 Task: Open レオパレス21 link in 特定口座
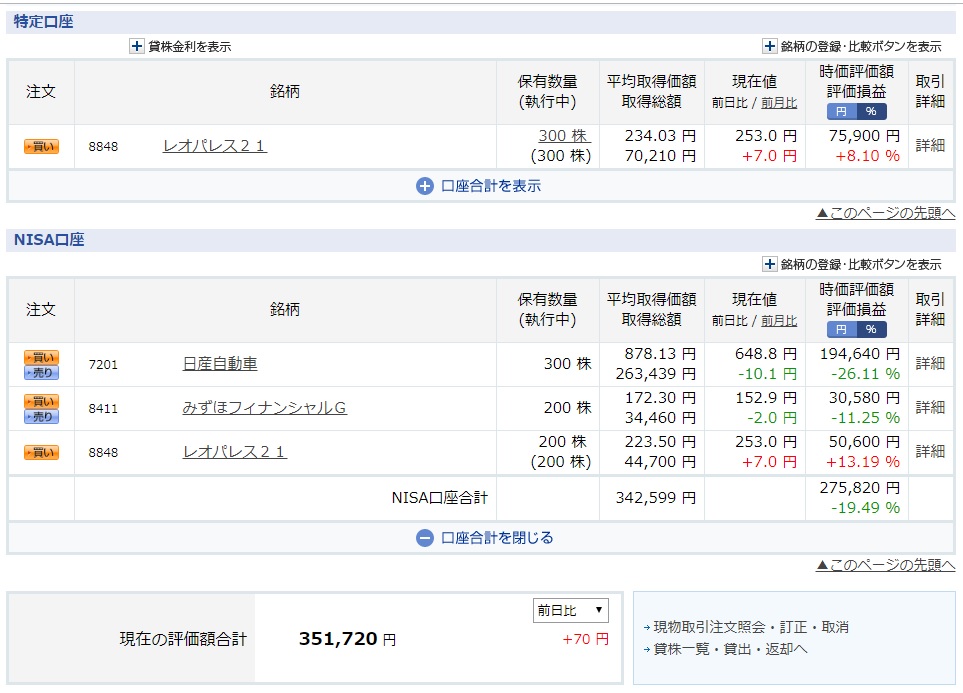pyautogui.click(x=215, y=146)
